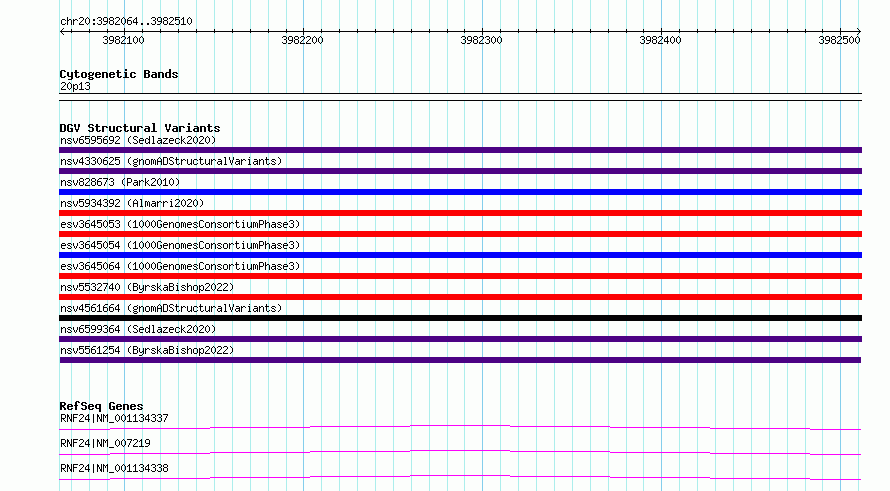The width and height of the screenshot is (890, 491).
Task: Click the red bar under nsv5934392
Action: click(460, 213)
